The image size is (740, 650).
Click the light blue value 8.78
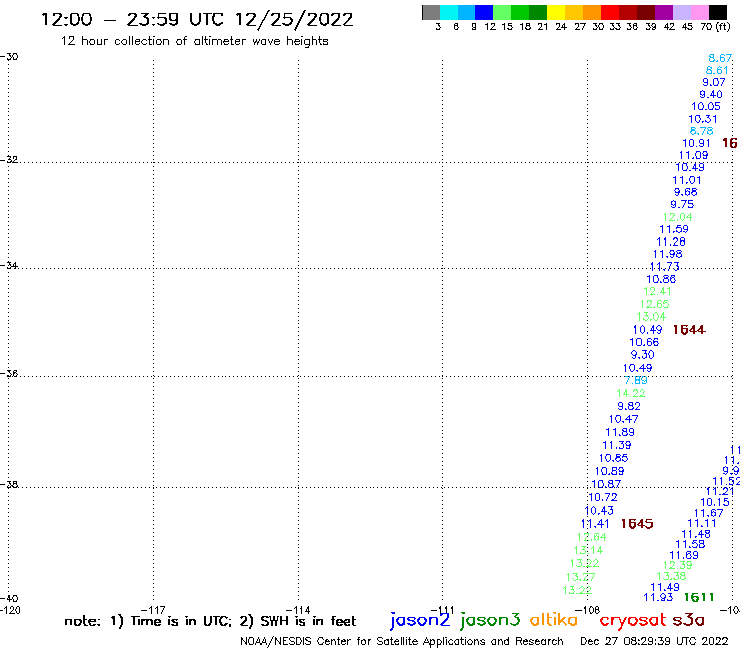tap(701, 131)
